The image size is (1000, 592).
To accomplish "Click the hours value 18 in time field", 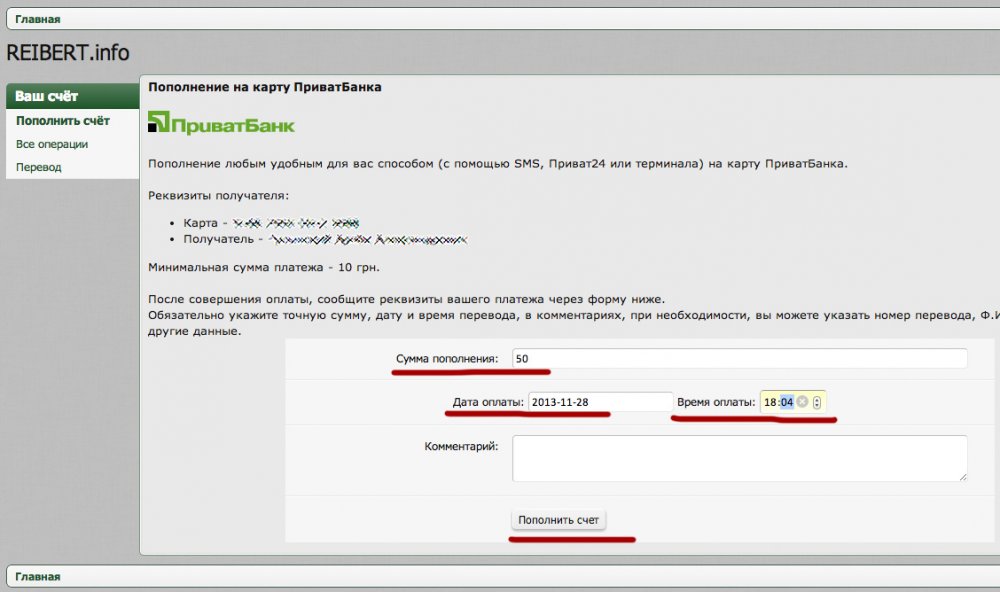I will coord(770,403).
